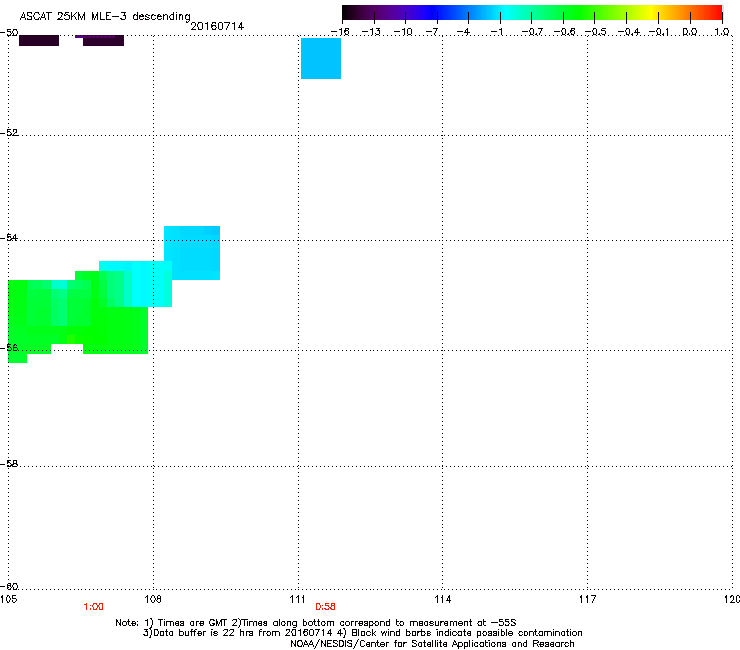The width and height of the screenshot is (740, 650).
Task: Click longitude axis label 111
Action: click(297, 599)
